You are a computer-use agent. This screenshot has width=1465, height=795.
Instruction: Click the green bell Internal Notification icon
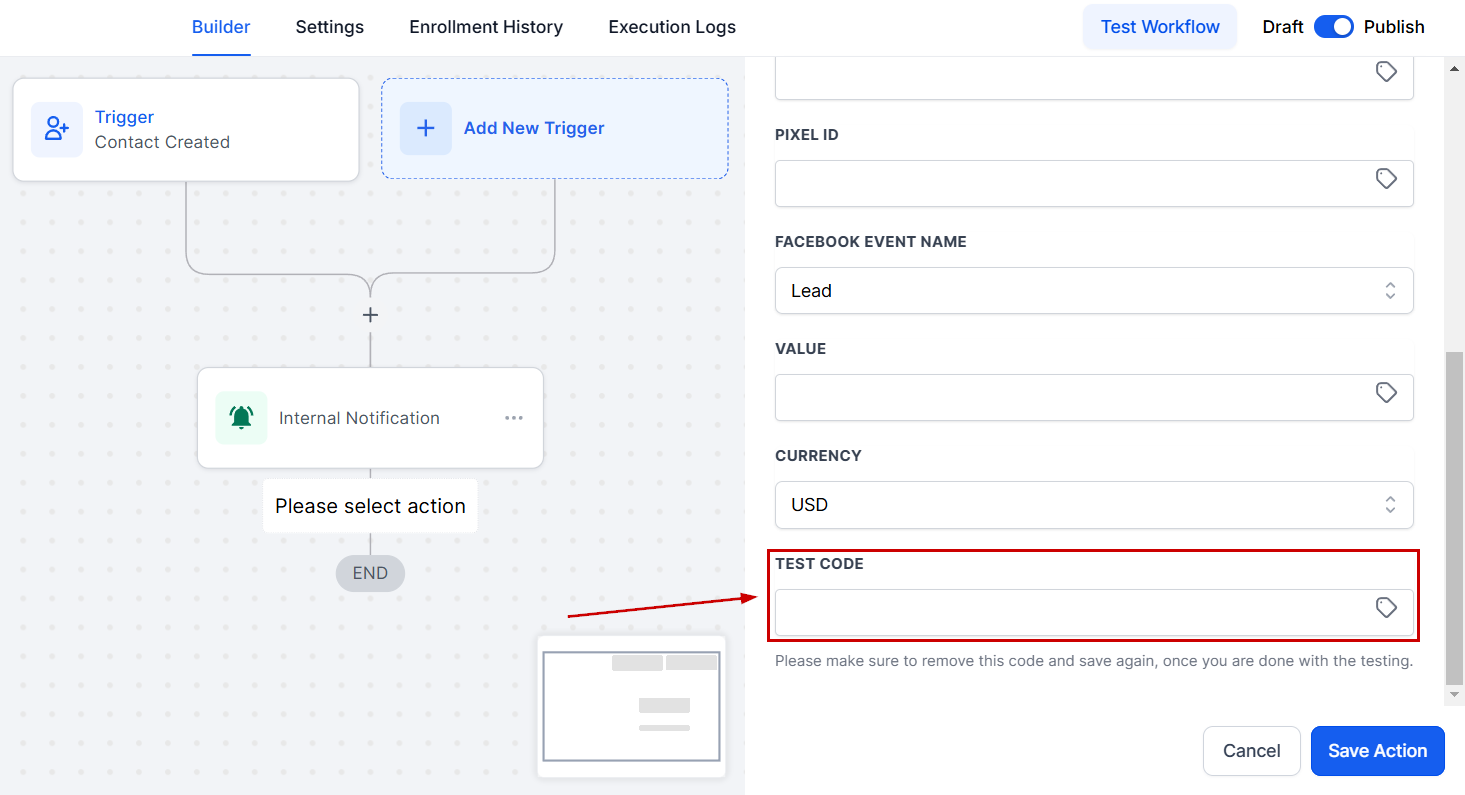click(x=241, y=417)
